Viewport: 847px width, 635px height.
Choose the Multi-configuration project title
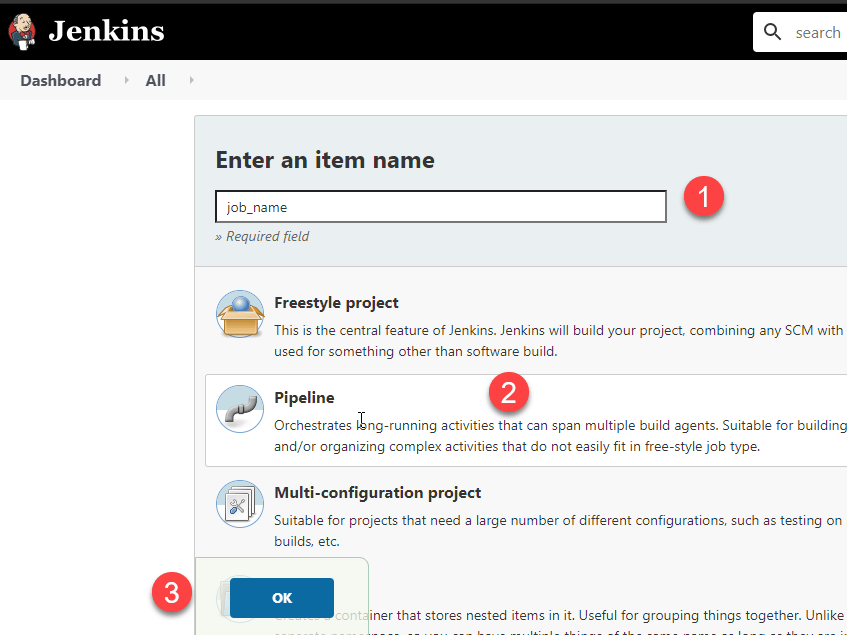pos(378,493)
